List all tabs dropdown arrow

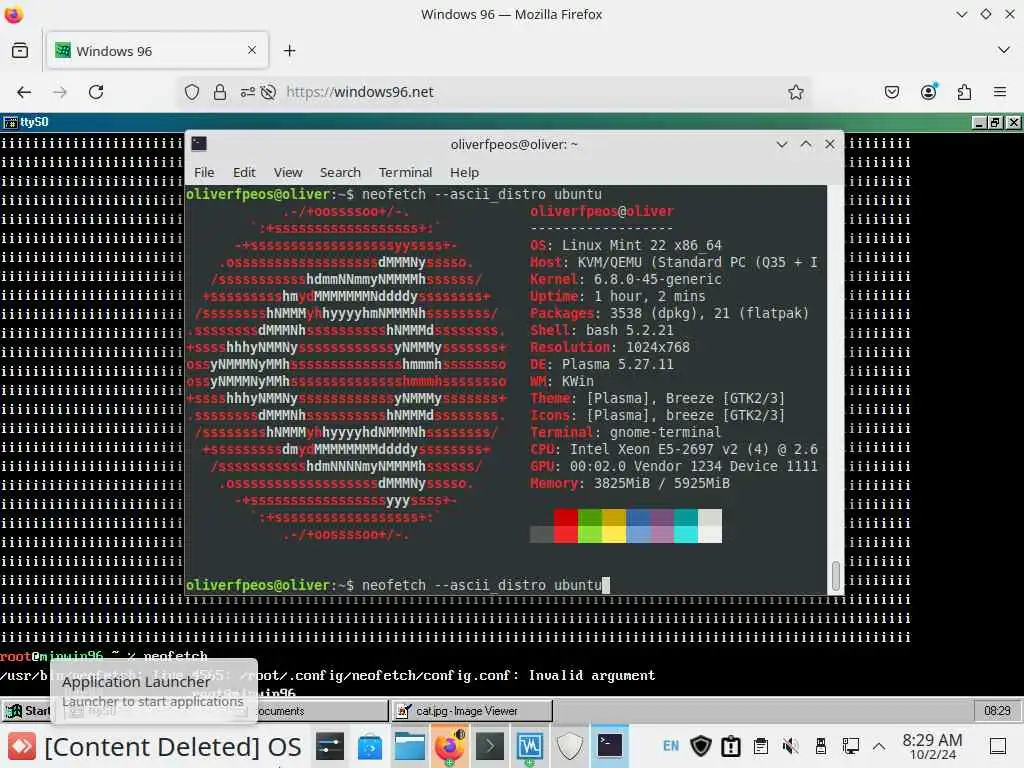coord(1004,50)
